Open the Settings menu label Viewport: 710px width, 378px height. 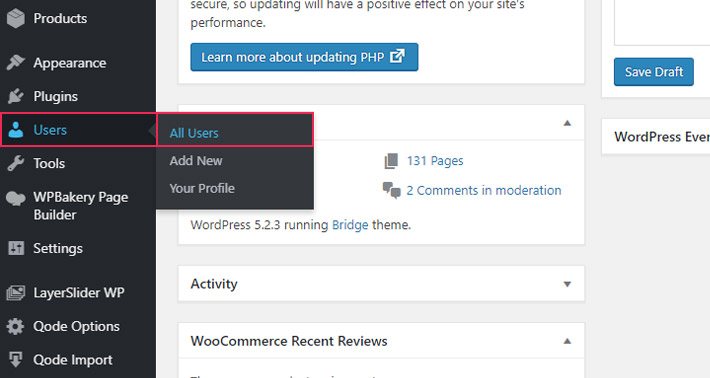click(x=58, y=249)
